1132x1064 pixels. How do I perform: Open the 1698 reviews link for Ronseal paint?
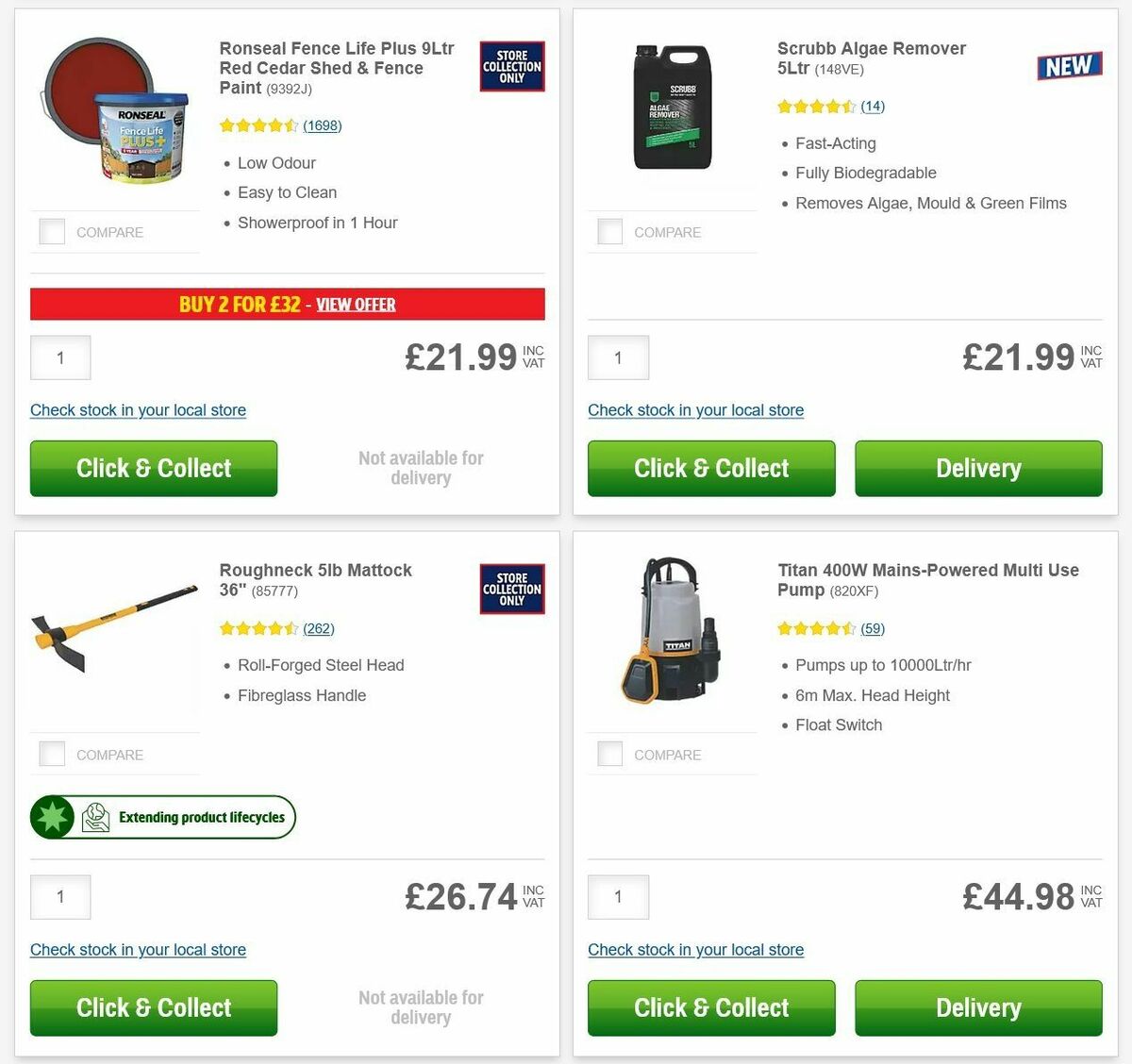click(x=323, y=125)
